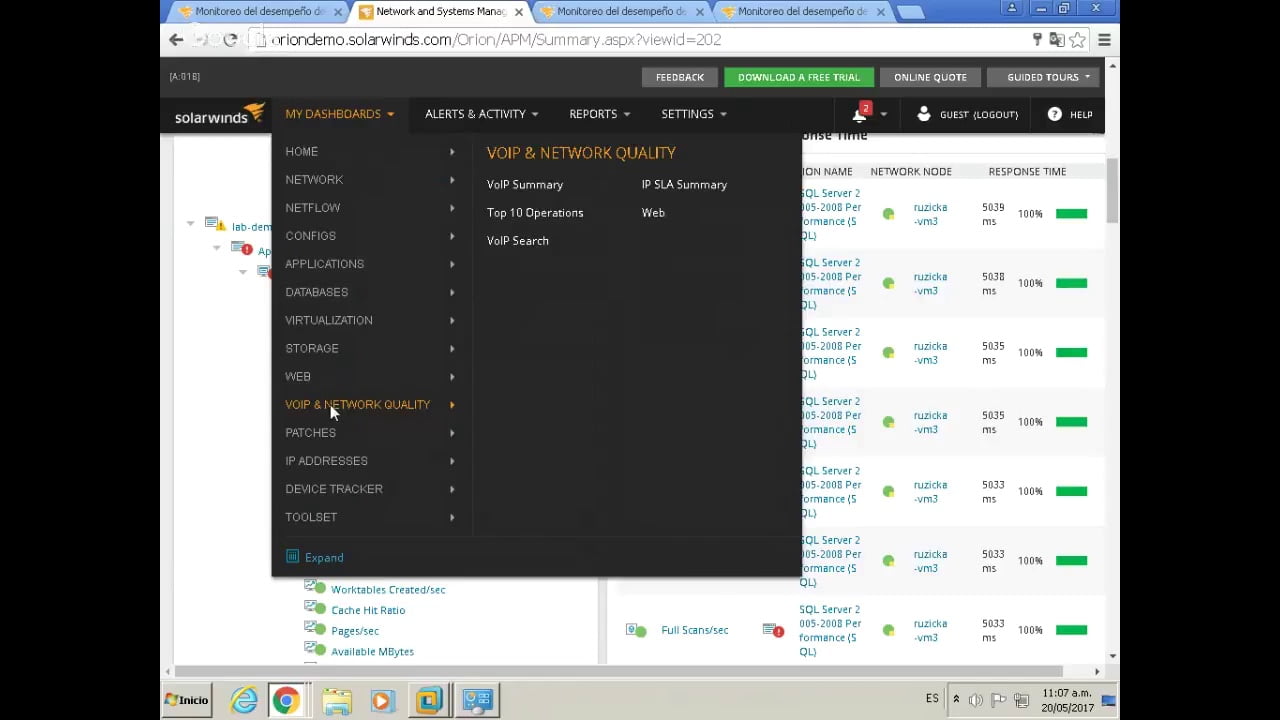Expand the Home submenu arrow

452,152
